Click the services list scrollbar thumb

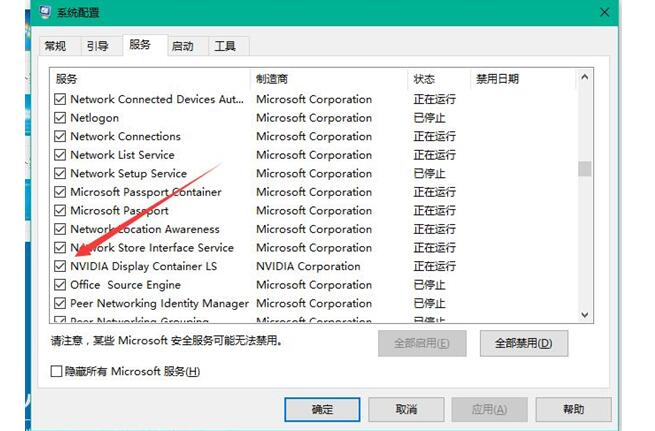point(585,169)
